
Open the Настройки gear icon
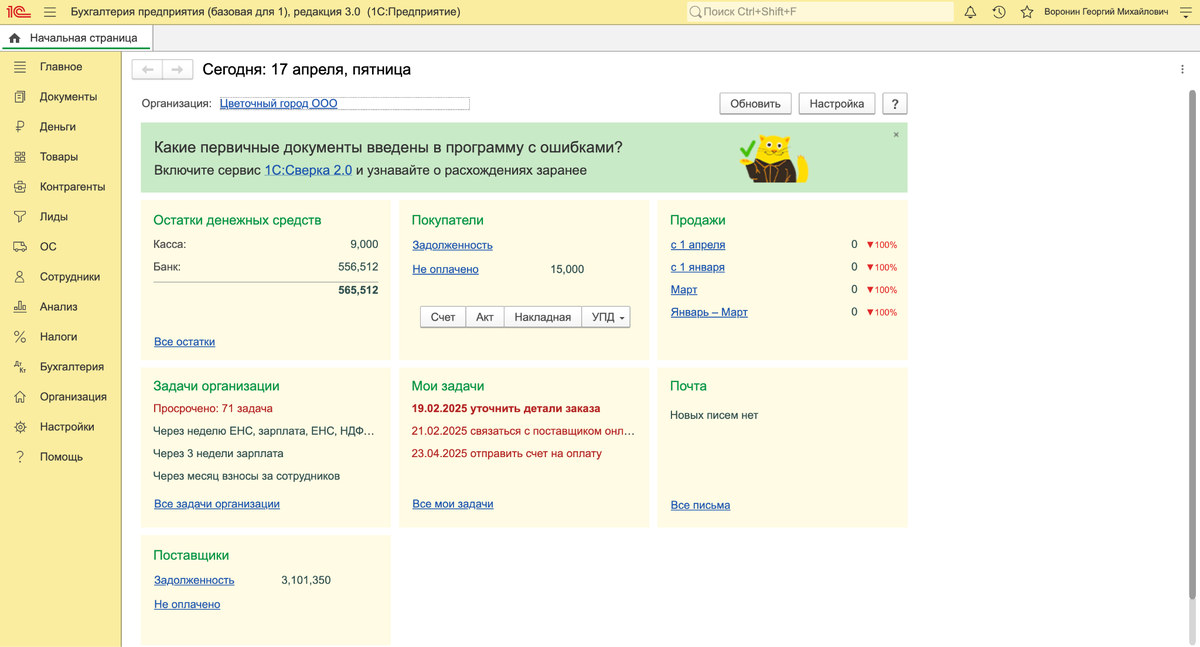19,427
